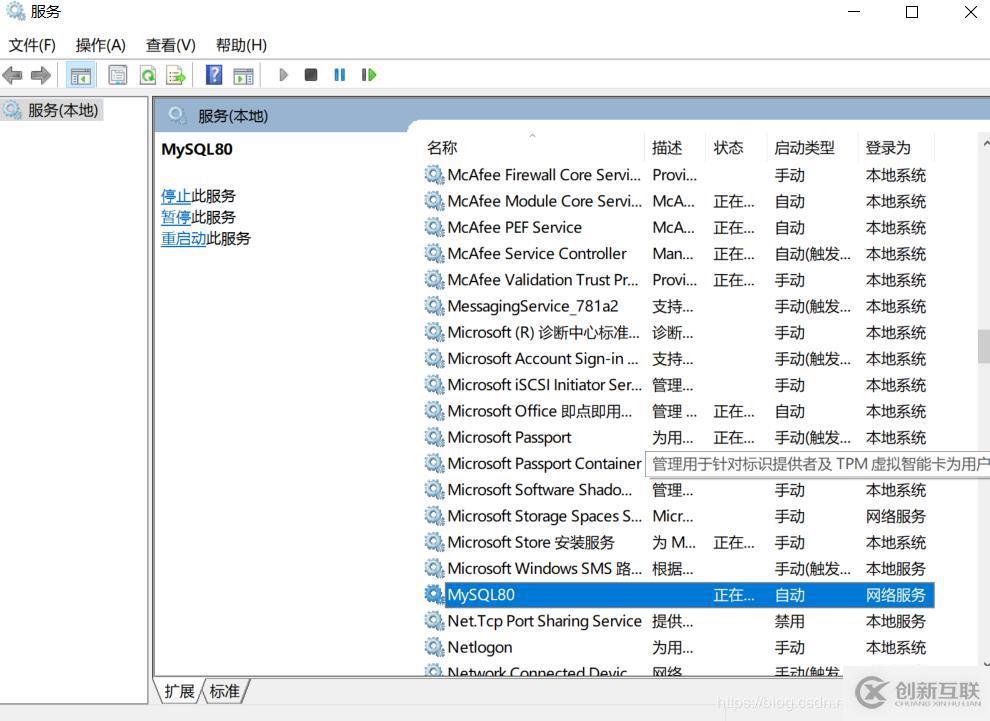Open the 文件 menu
This screenshot has height=721, width=990.
[x=31, y=44]
